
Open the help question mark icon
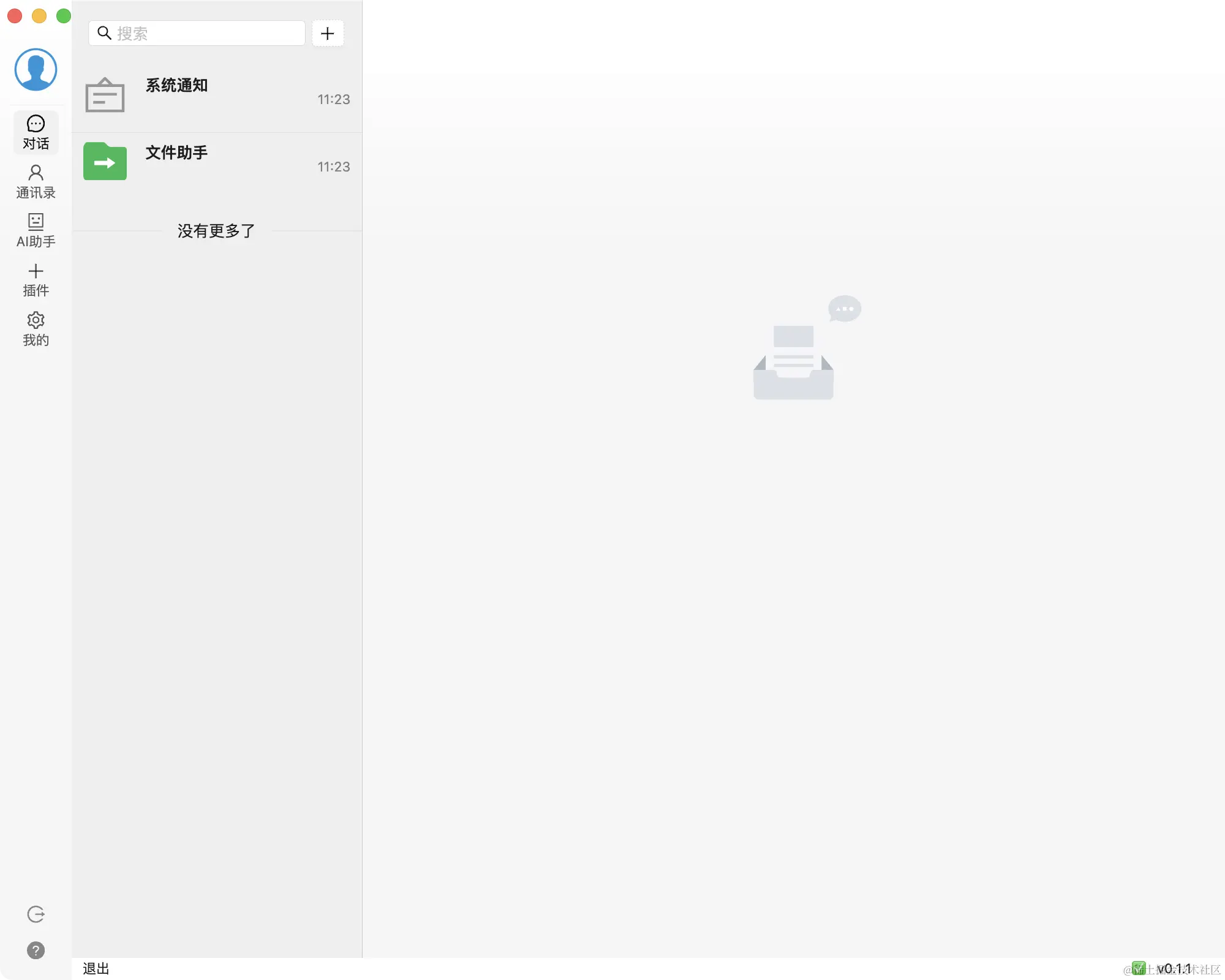36,951
